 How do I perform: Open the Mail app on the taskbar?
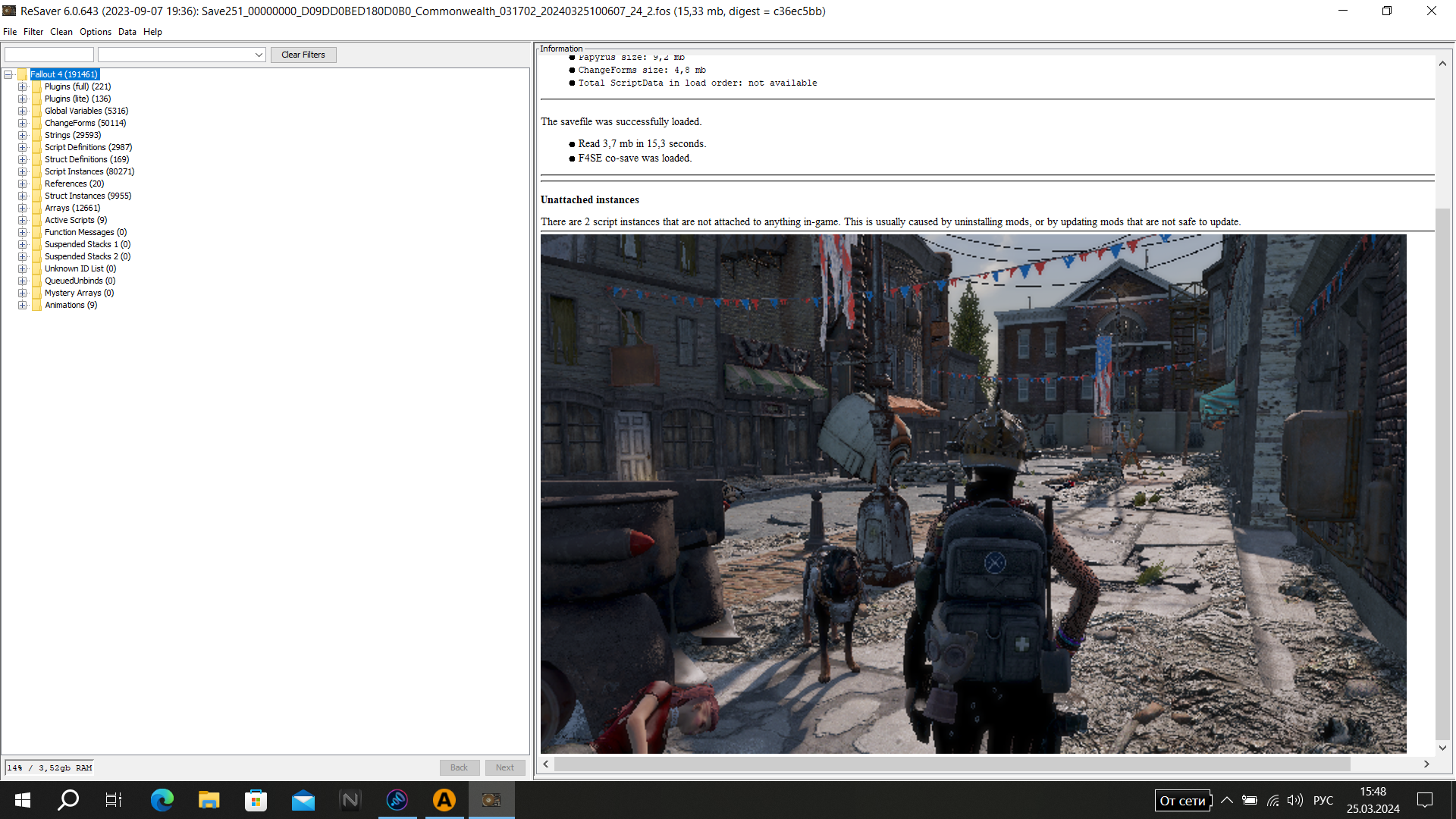click(x=303, y=800)
